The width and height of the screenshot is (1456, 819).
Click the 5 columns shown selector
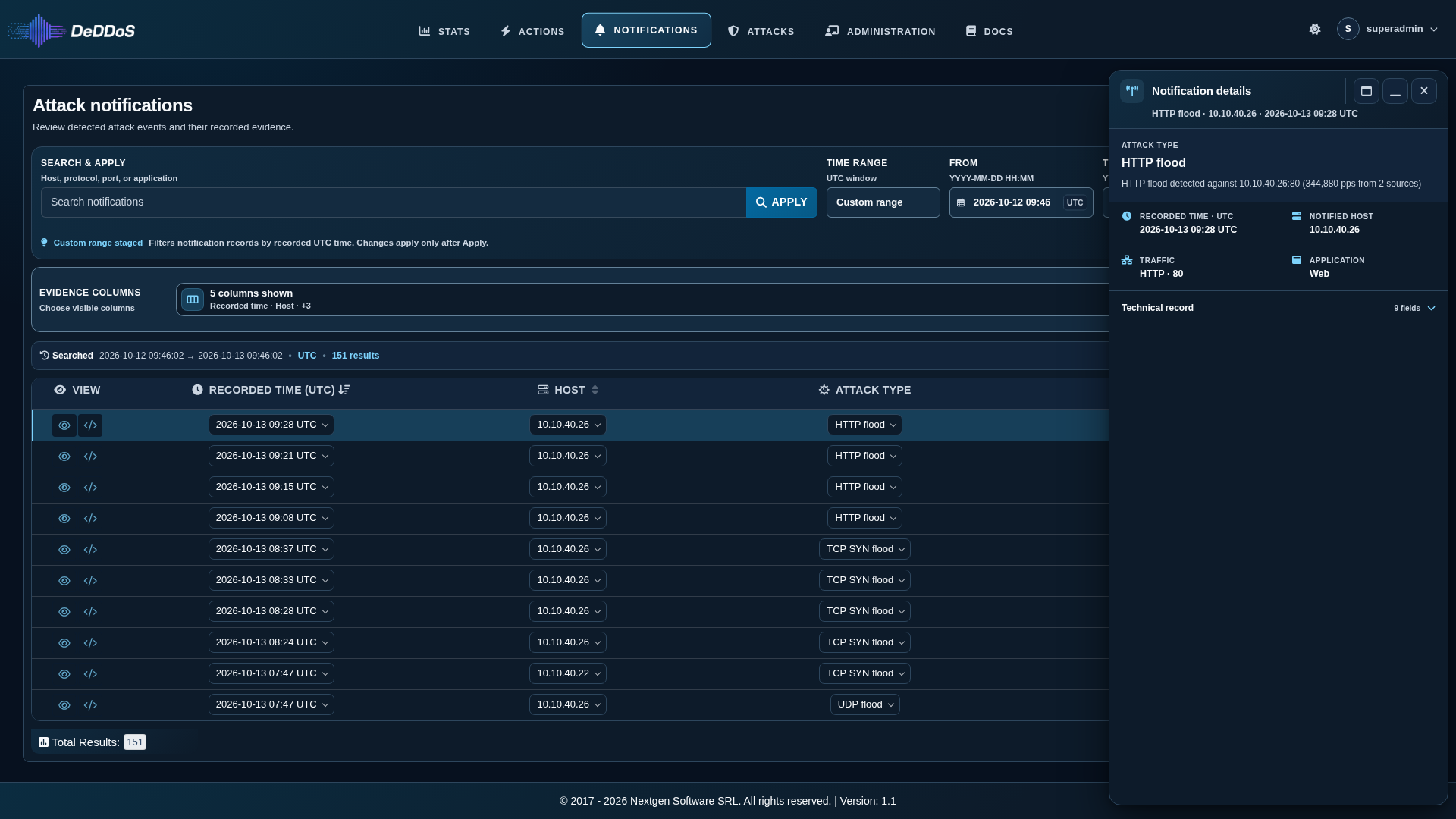643,300
